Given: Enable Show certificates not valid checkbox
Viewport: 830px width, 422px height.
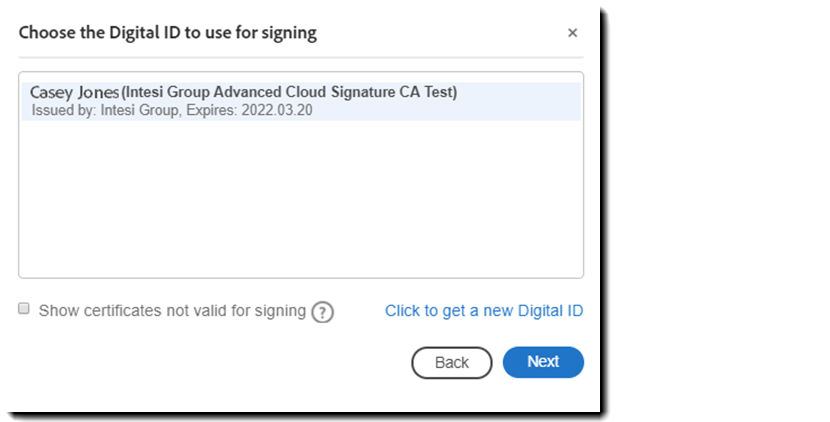Looking at the screenshot, I should [24, 310].
